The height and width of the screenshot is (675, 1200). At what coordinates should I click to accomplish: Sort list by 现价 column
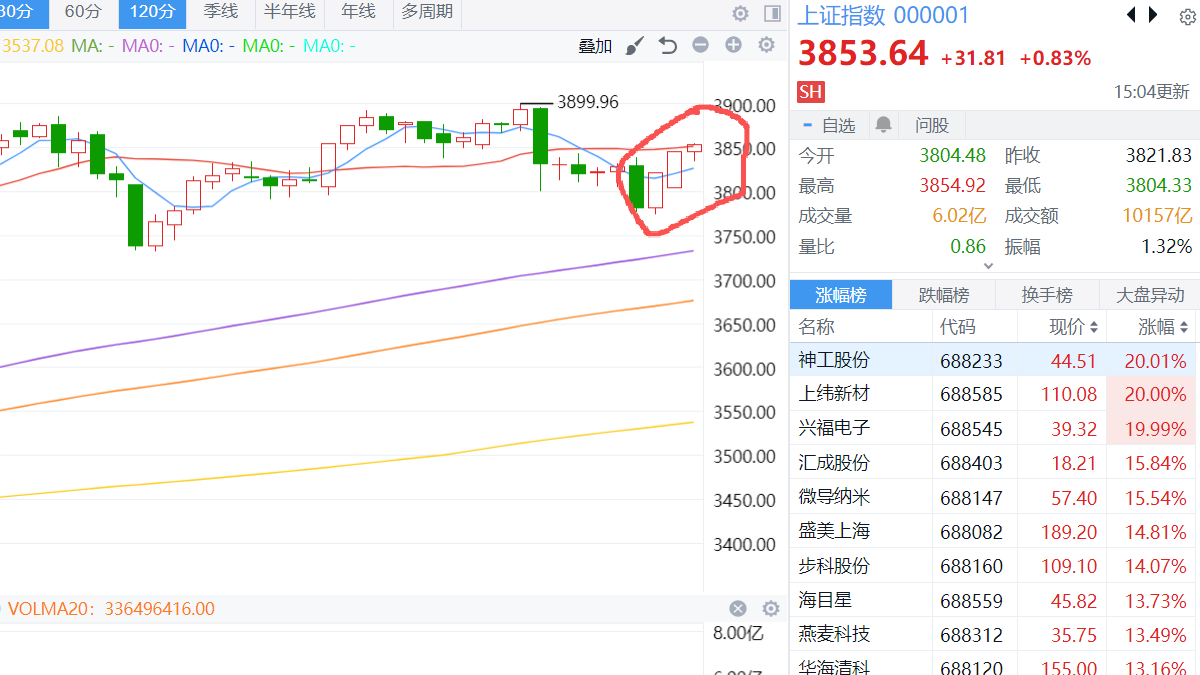[1074, 327]
